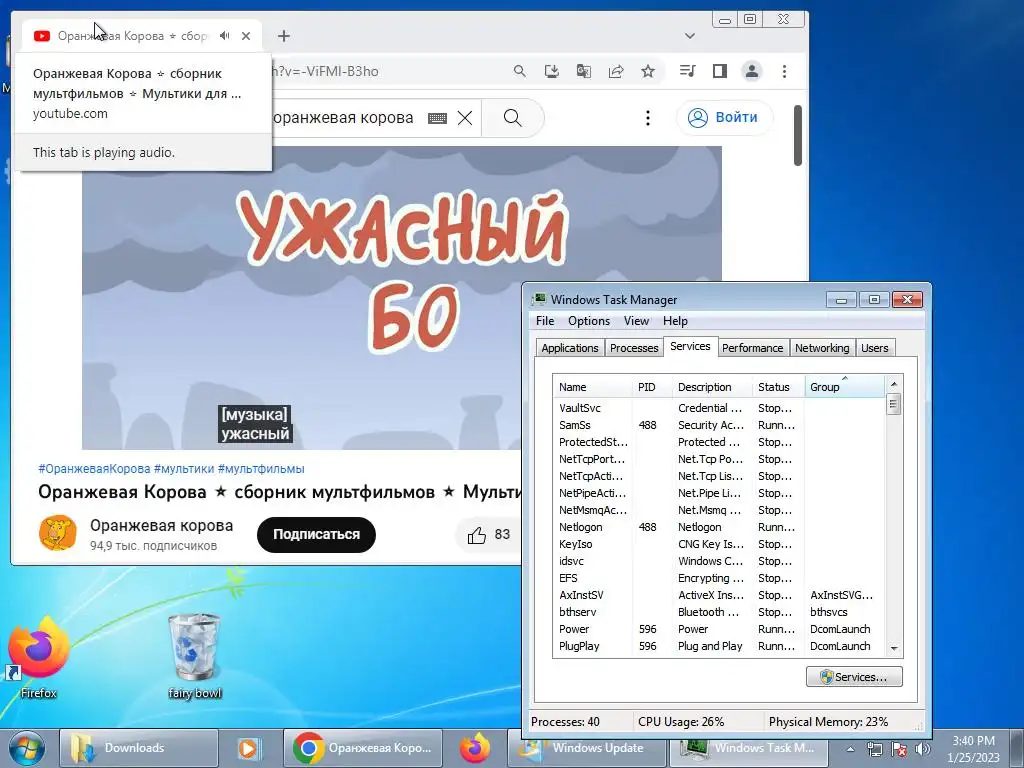
Task: Click the Chrome page vertical scrollbar
Action: pyautogui.click(x=797, y=135)
